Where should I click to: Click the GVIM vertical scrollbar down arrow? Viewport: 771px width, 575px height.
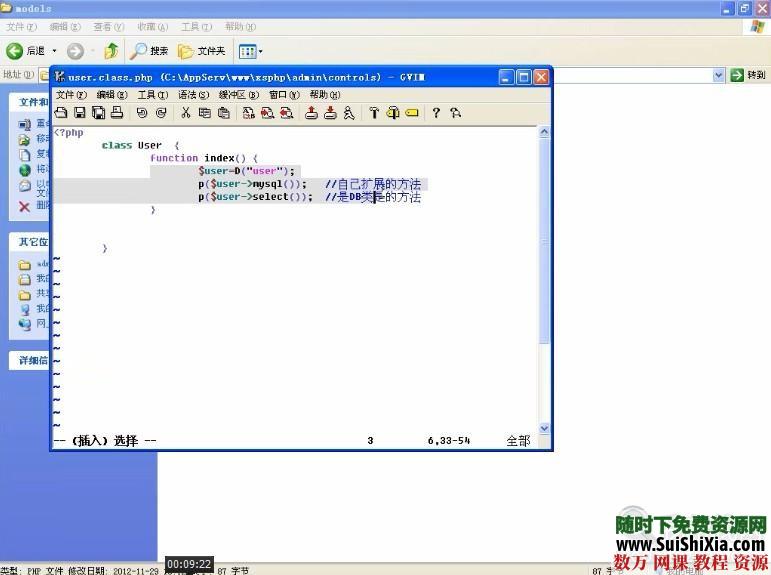coord(544,428)
